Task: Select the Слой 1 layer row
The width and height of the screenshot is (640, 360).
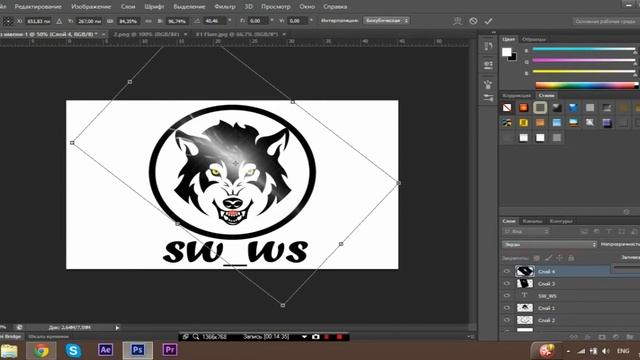Action: pos(570,308)
